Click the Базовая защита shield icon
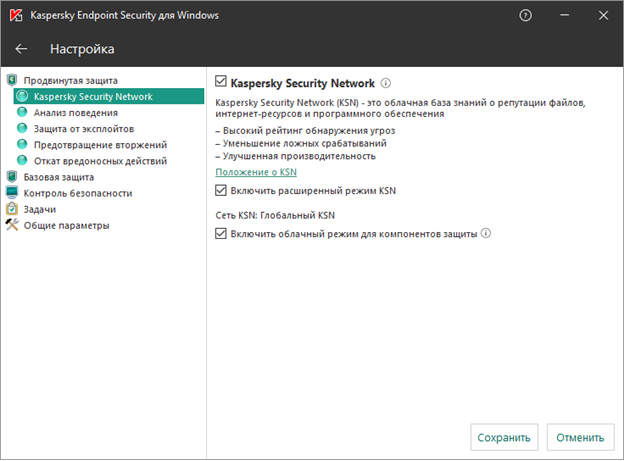 11,177
